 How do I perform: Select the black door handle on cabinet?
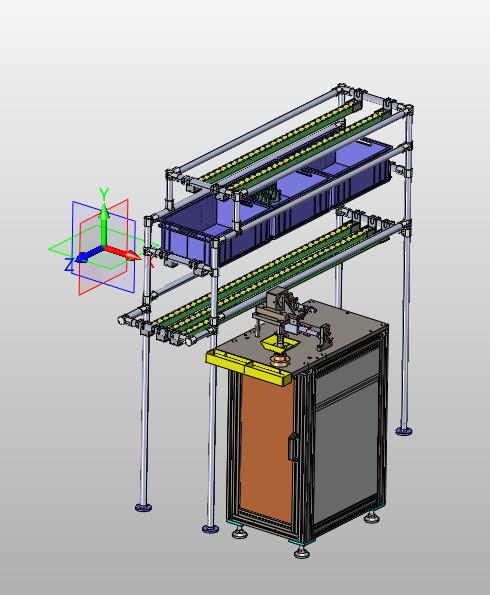coord(292,447)
